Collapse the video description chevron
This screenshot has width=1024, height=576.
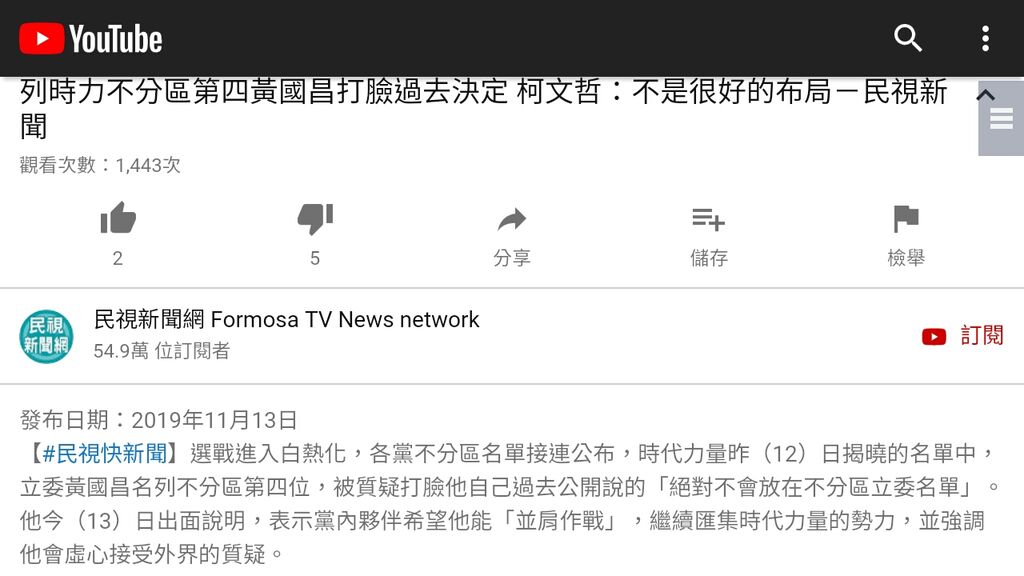985,95
